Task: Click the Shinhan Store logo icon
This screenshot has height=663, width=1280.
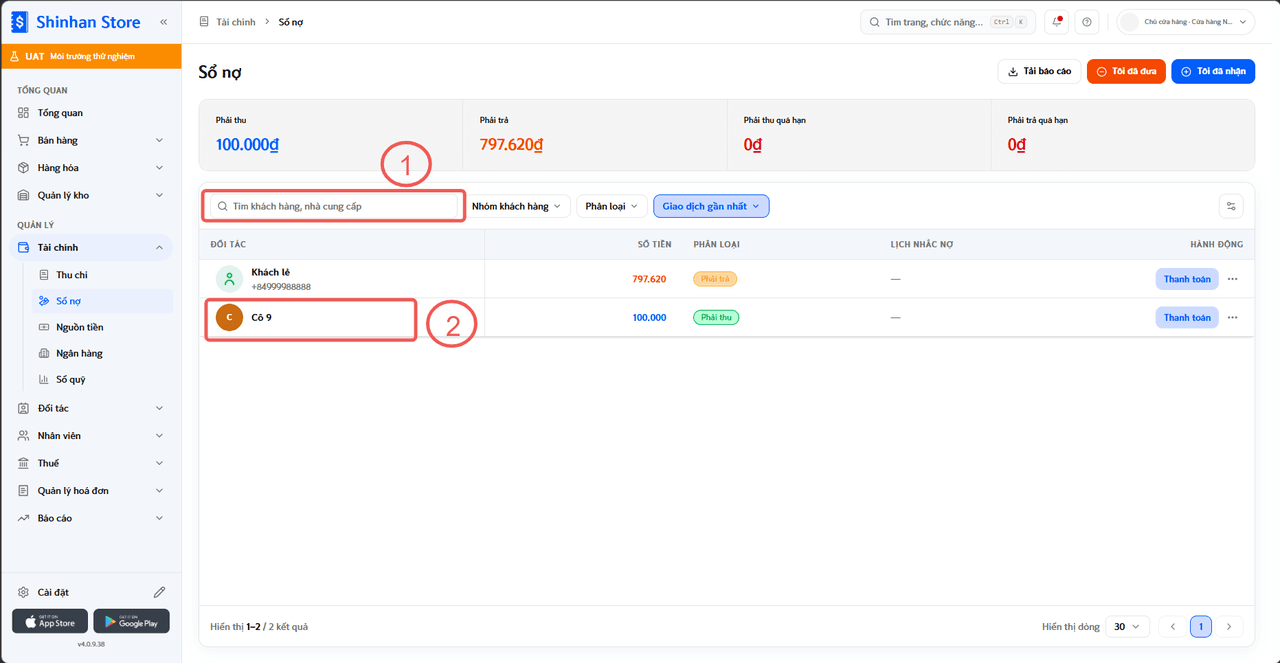Action: pos(19,21)
